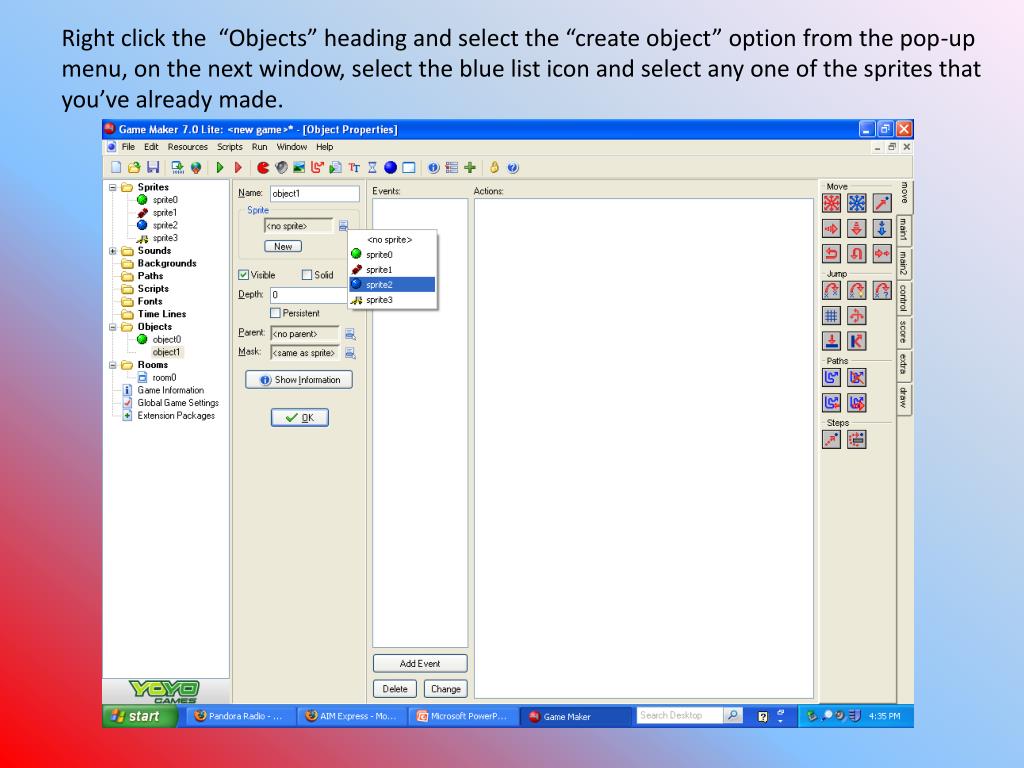The height and width of the screenshot is (768, 1024).
Task: Create a sprite with the Pacman icon
Action: [263, 168]
